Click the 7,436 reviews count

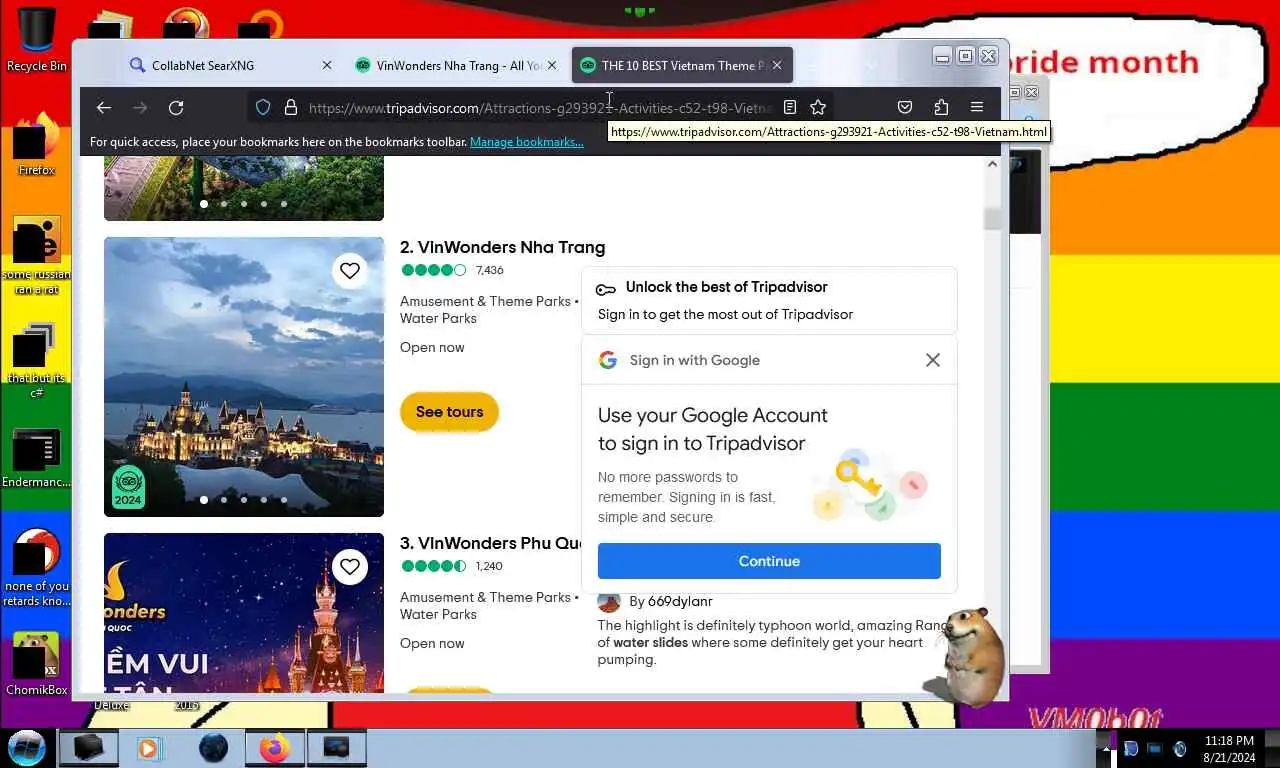[490, 270]
